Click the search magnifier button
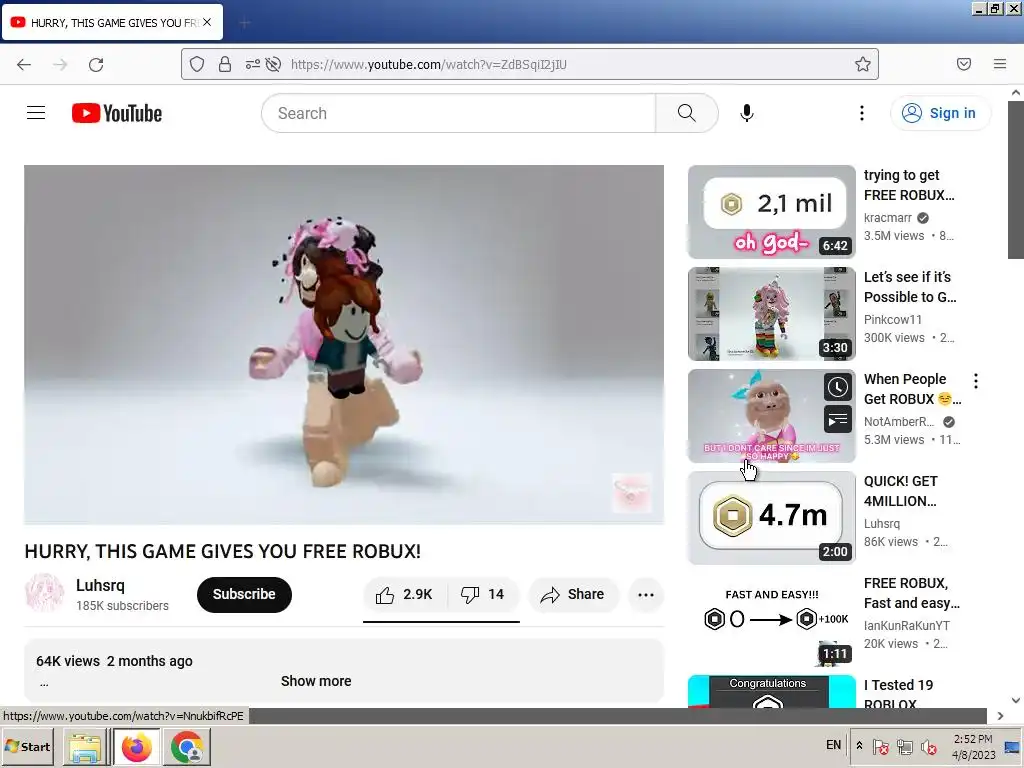 (x=686, y=113)
